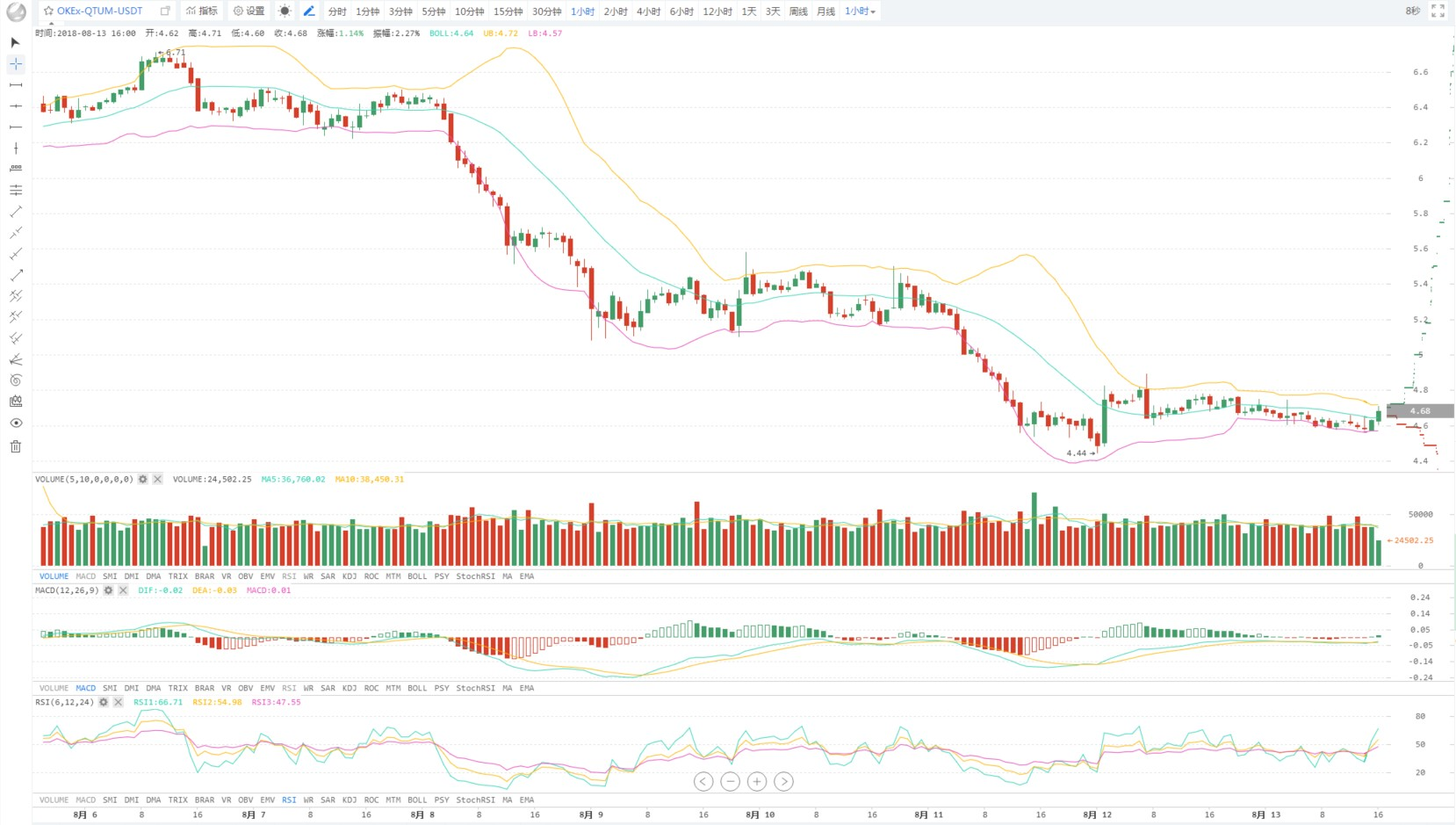The height and width of the screenshot is (825, 1456).
Task: Select the horizontal ray drawing tool
Action: 16,127
